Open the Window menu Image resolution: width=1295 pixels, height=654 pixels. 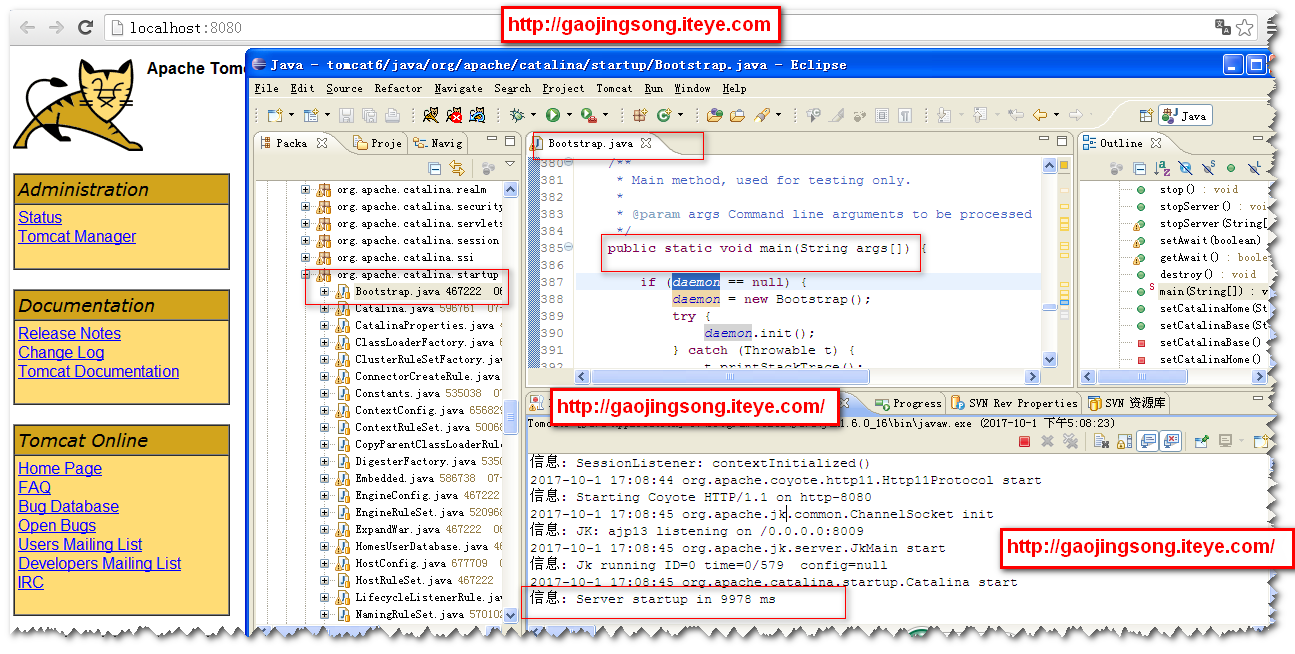pos(692,88)
